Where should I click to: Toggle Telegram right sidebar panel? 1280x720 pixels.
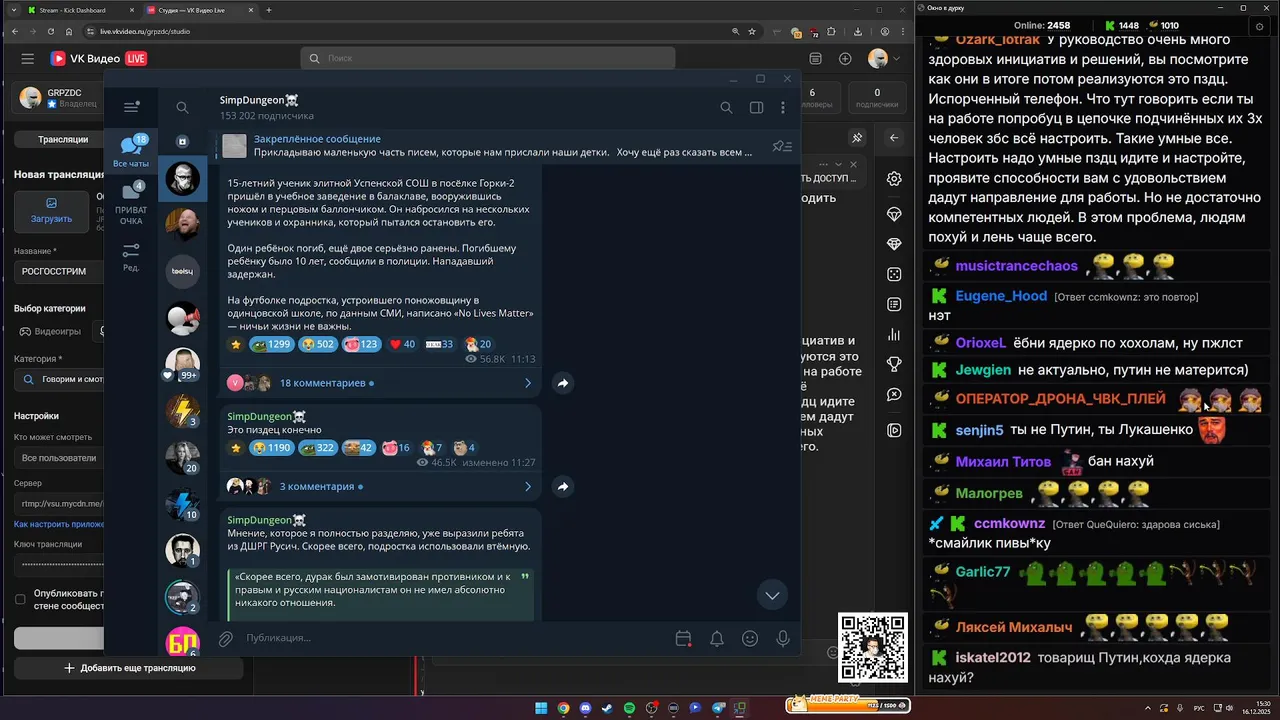tap(756, 107)
